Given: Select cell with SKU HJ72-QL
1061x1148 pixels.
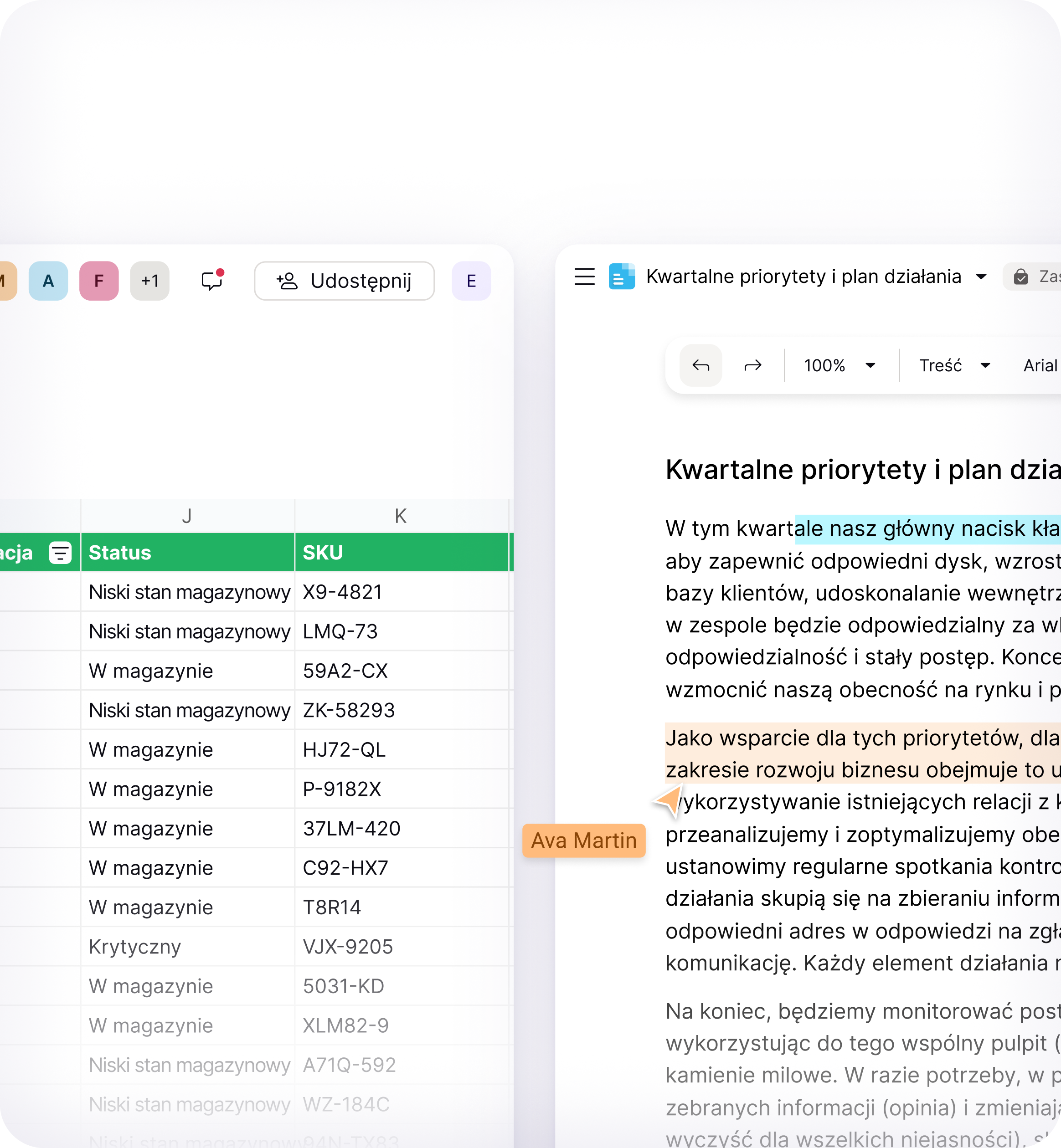Looking at the screenshot, I should (x=402, y=749).
